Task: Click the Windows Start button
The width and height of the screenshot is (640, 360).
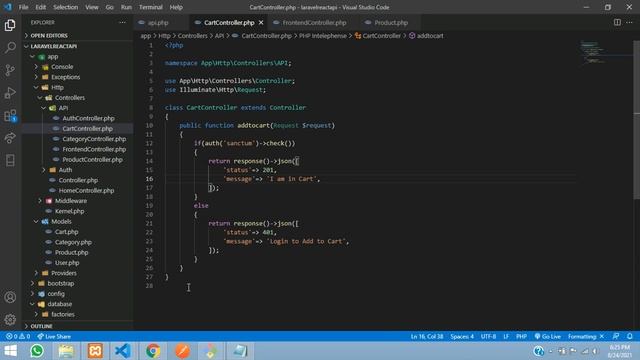Action: [x=11, y=351]
